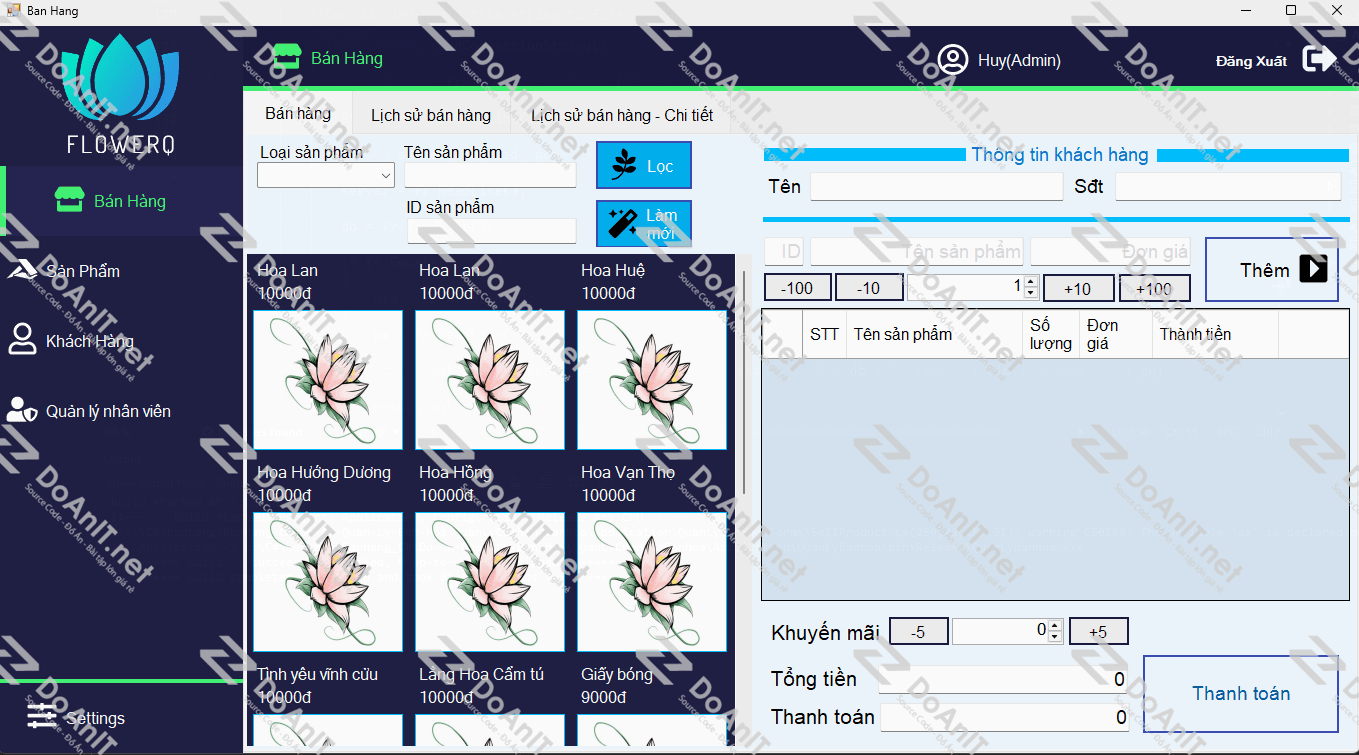Select the Hoa Huệ product thumbnail
The width and height of the screenshot is (1359, 755).
(652, 380)
